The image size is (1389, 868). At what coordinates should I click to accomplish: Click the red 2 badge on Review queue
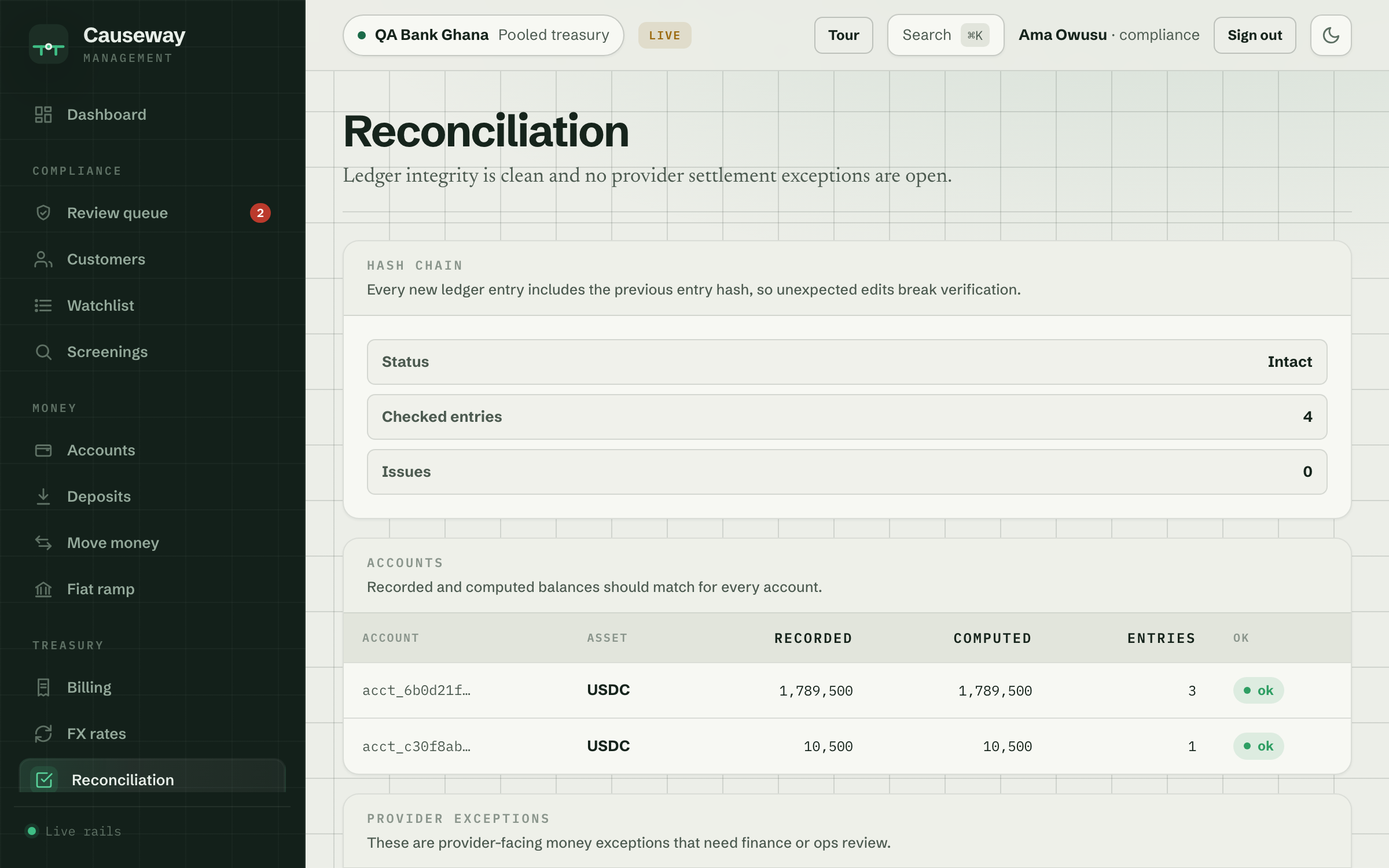pyautogui.click(x=260, y=213)
